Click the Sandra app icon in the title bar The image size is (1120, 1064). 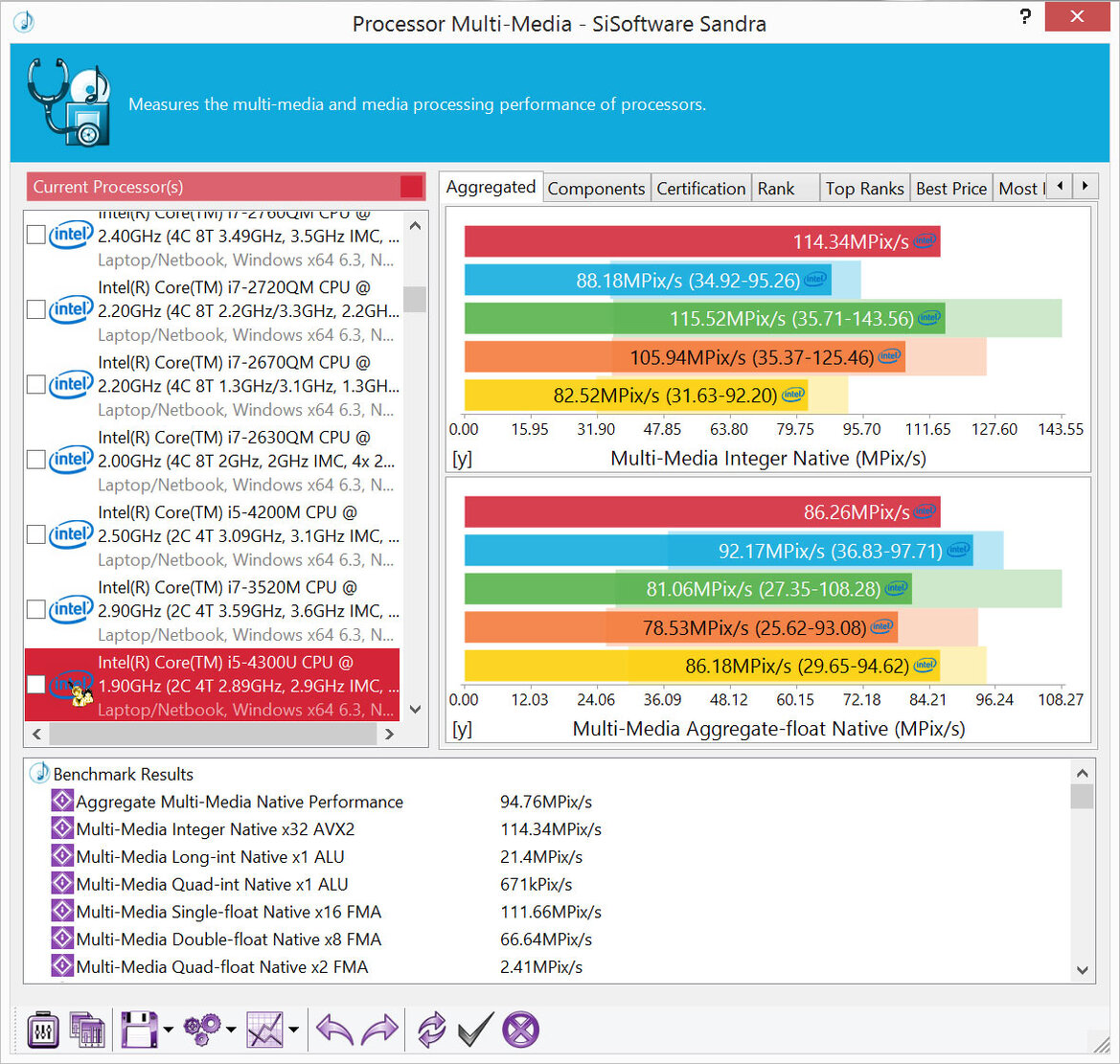pos(24,22)
